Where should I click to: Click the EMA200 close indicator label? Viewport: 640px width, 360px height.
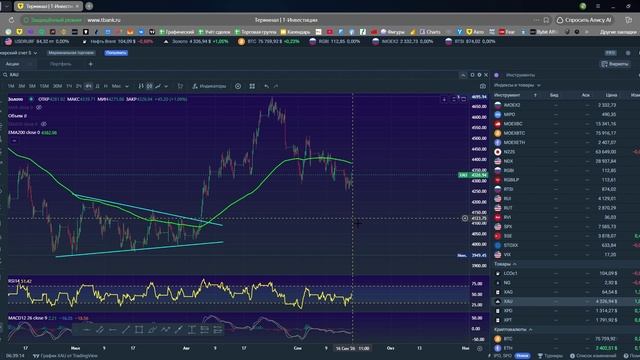(x=24, y=133)
